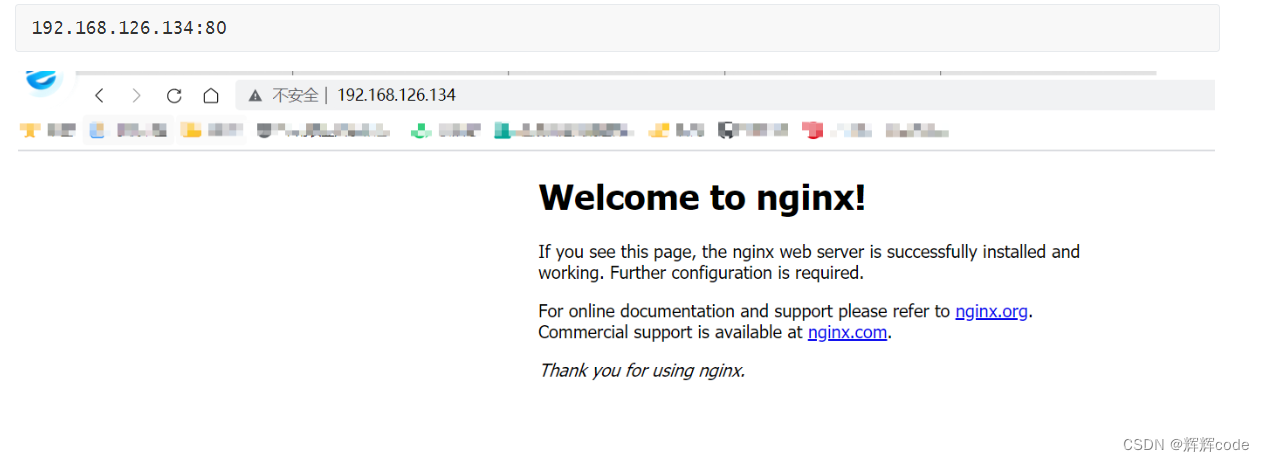The height and width of the screenshot is (461, 1264).
Task: Click the 'Welcome to nginx!' heading
Action: 702,198
